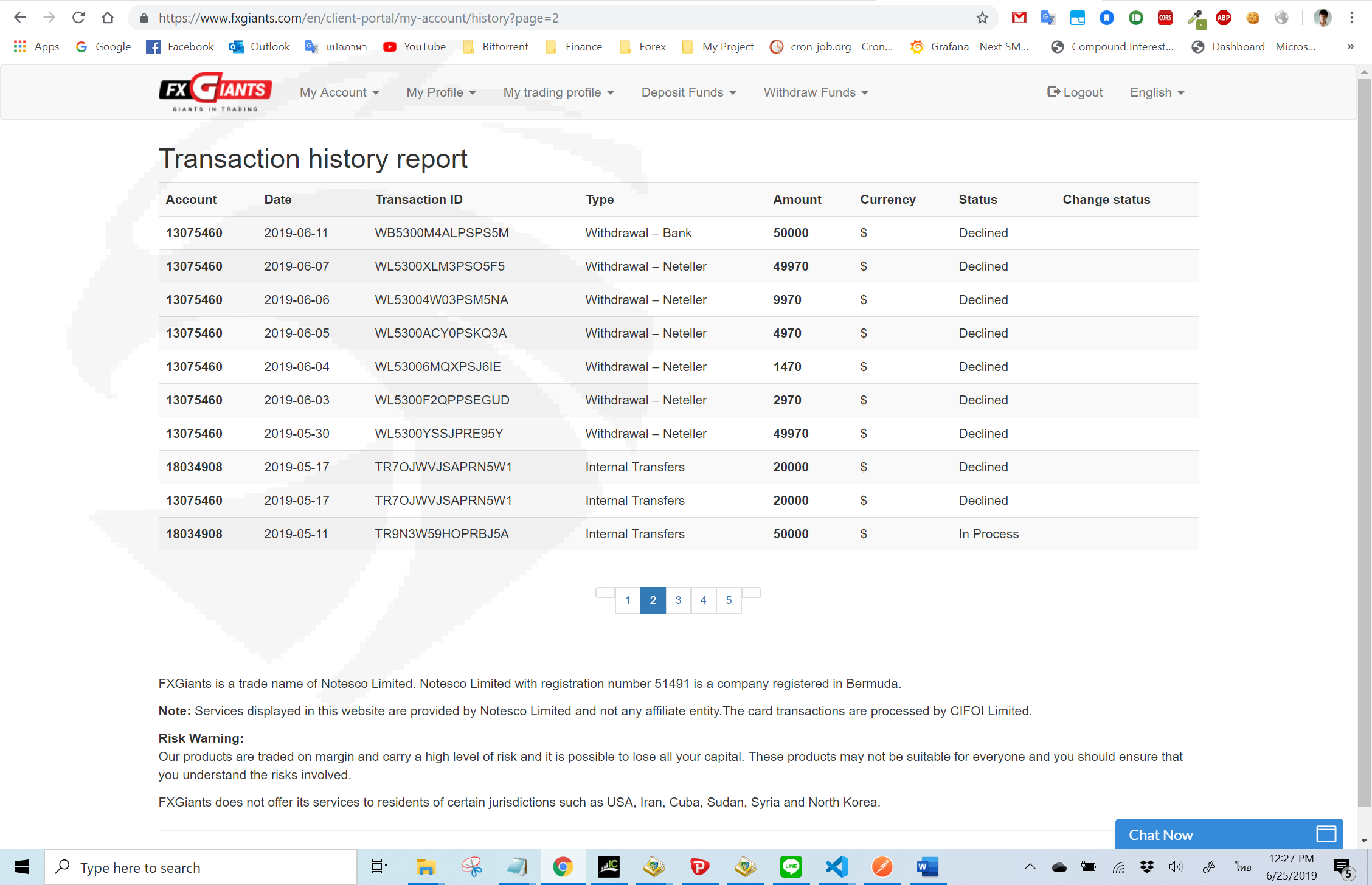
Task: Open the Dropbox tray icon
Action: tap(1147, 867)
